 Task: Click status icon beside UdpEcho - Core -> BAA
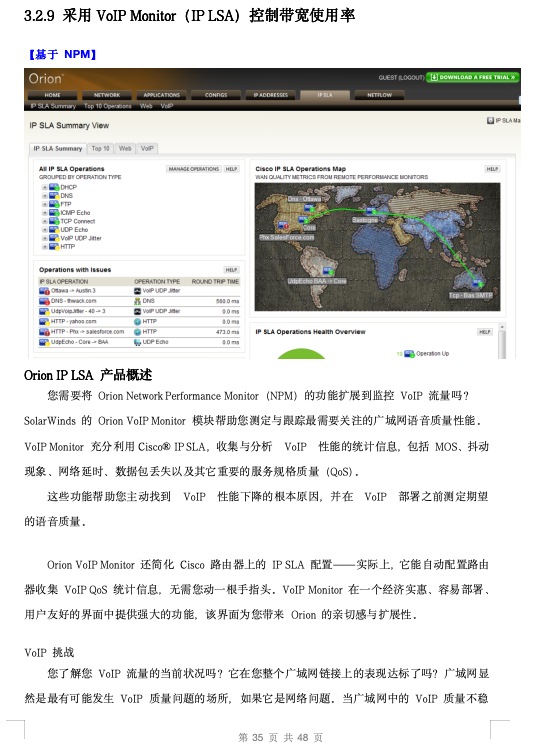(44, 342)
